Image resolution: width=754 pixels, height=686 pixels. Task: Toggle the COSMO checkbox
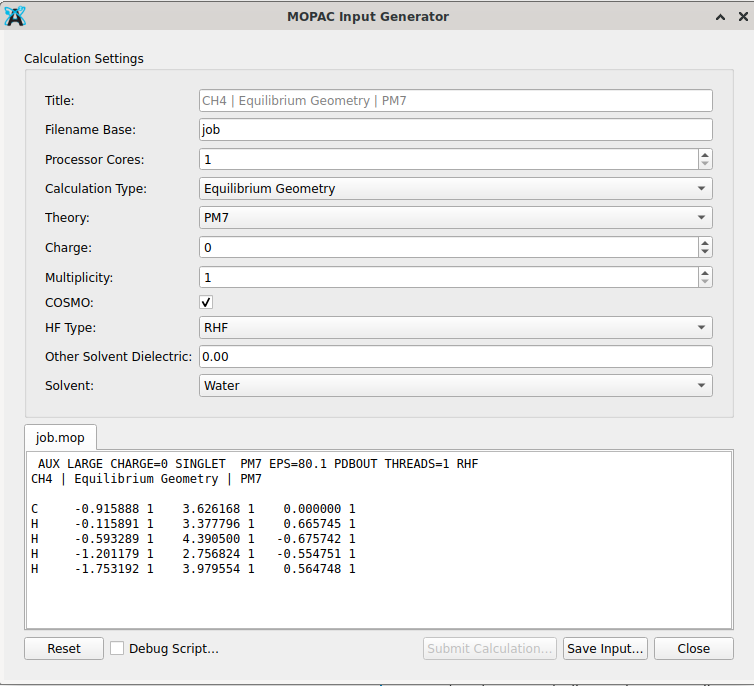(206, 302)
